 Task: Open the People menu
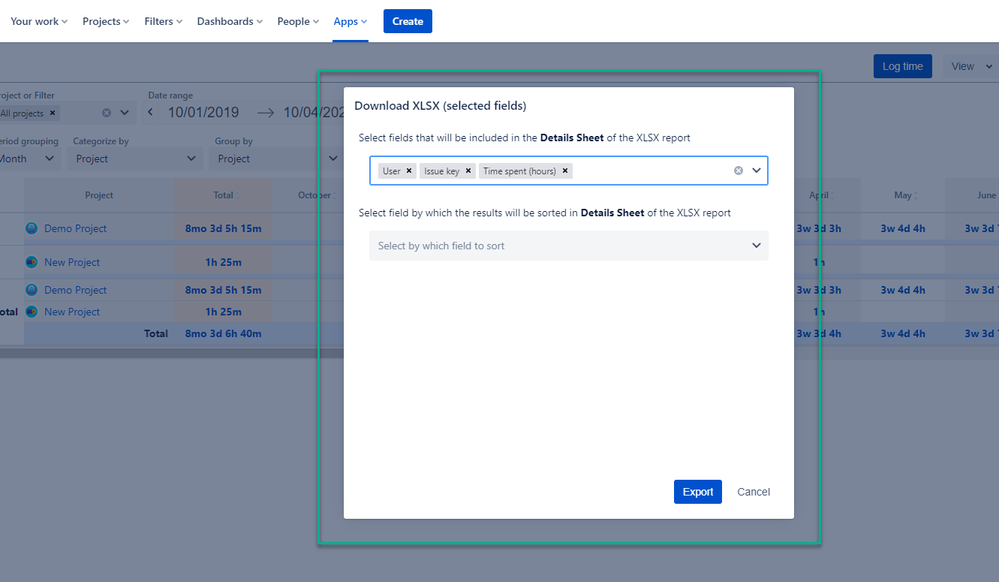coord(298,21)
